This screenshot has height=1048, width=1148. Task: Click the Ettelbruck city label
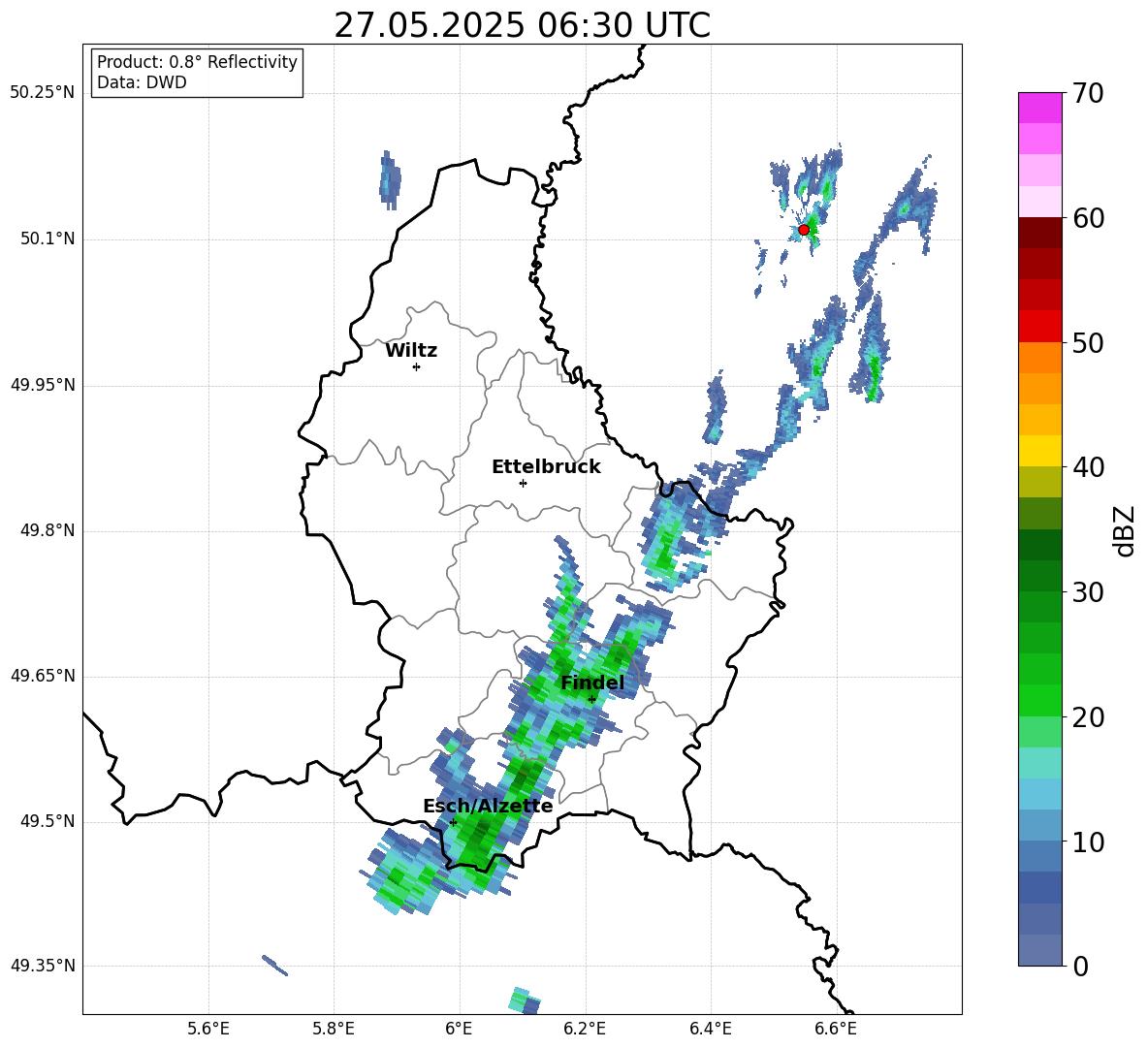click(x=546, y=467)
